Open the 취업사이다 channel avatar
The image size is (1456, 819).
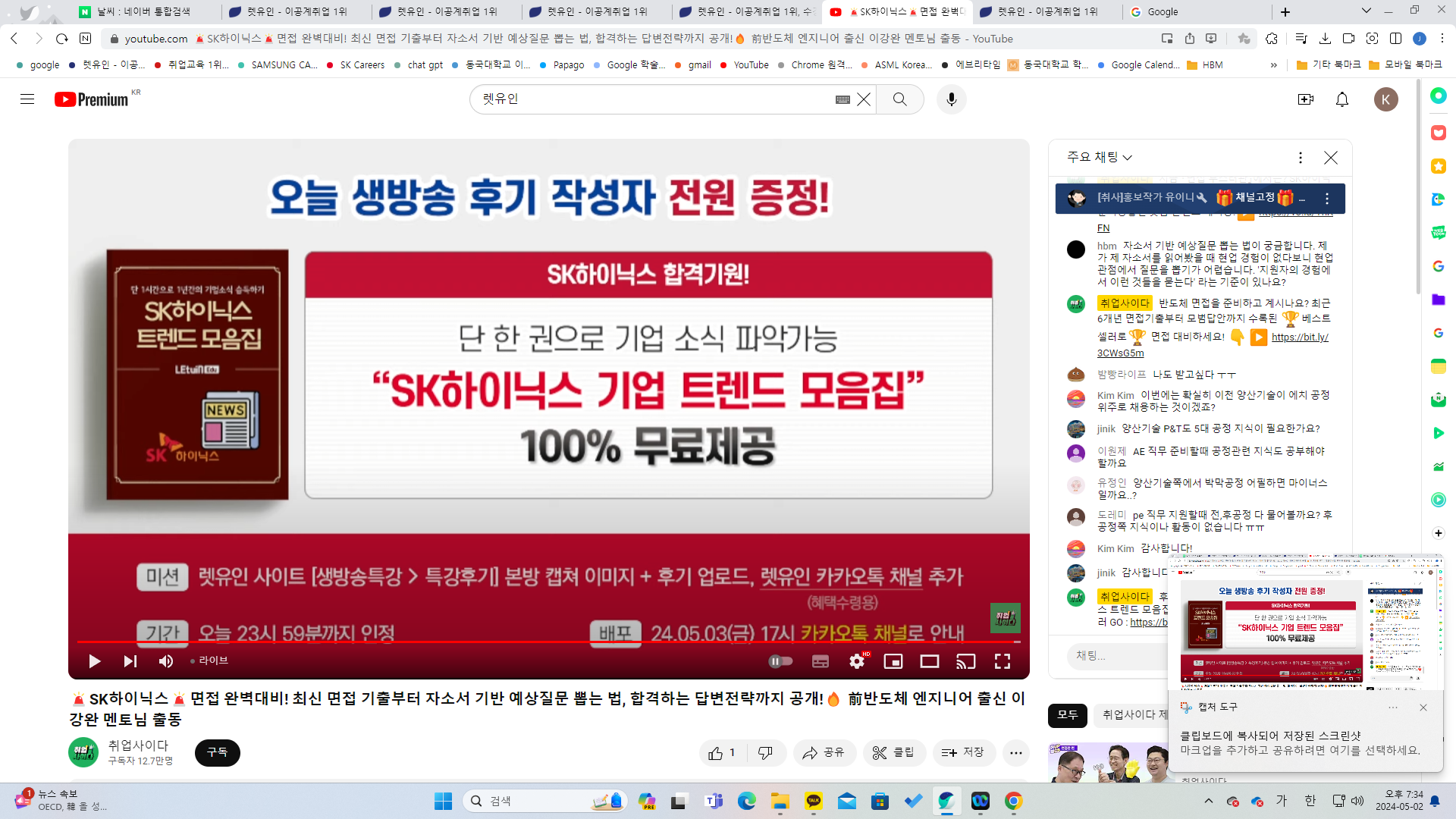(x=83, y=752)
